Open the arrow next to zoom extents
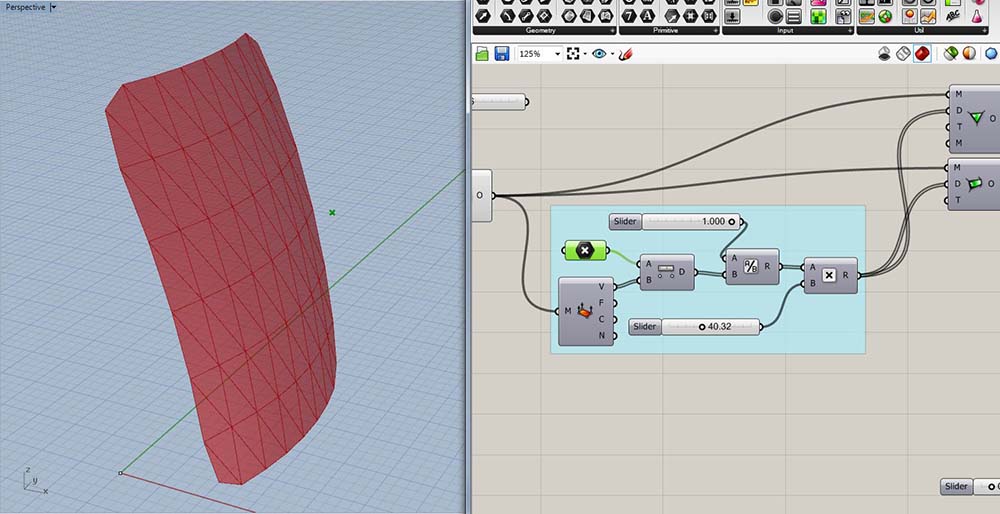Image resolution: width=1000 pixels, height=514 pixels. pyautogui.click(x=584, y=55)
